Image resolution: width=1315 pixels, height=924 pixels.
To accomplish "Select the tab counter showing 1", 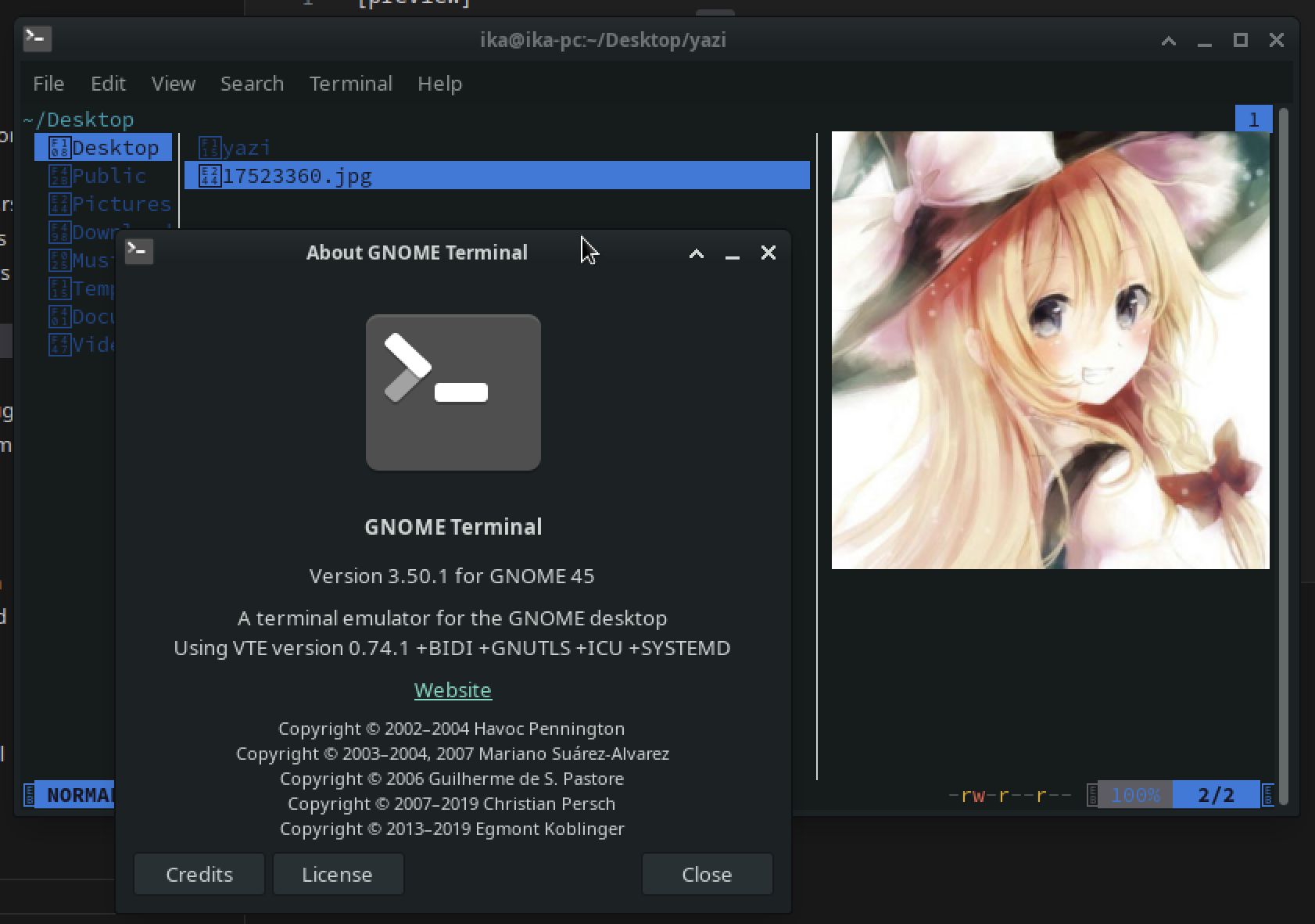I will (x=1254, y=119).
